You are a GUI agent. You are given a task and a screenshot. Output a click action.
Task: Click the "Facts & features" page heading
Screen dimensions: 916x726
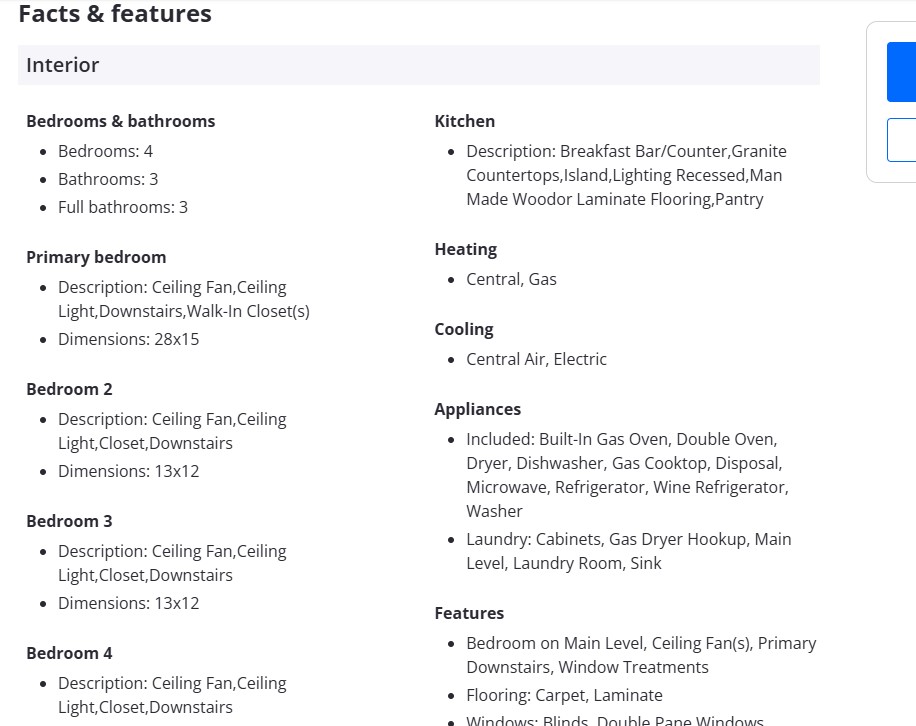click(115, 14)
